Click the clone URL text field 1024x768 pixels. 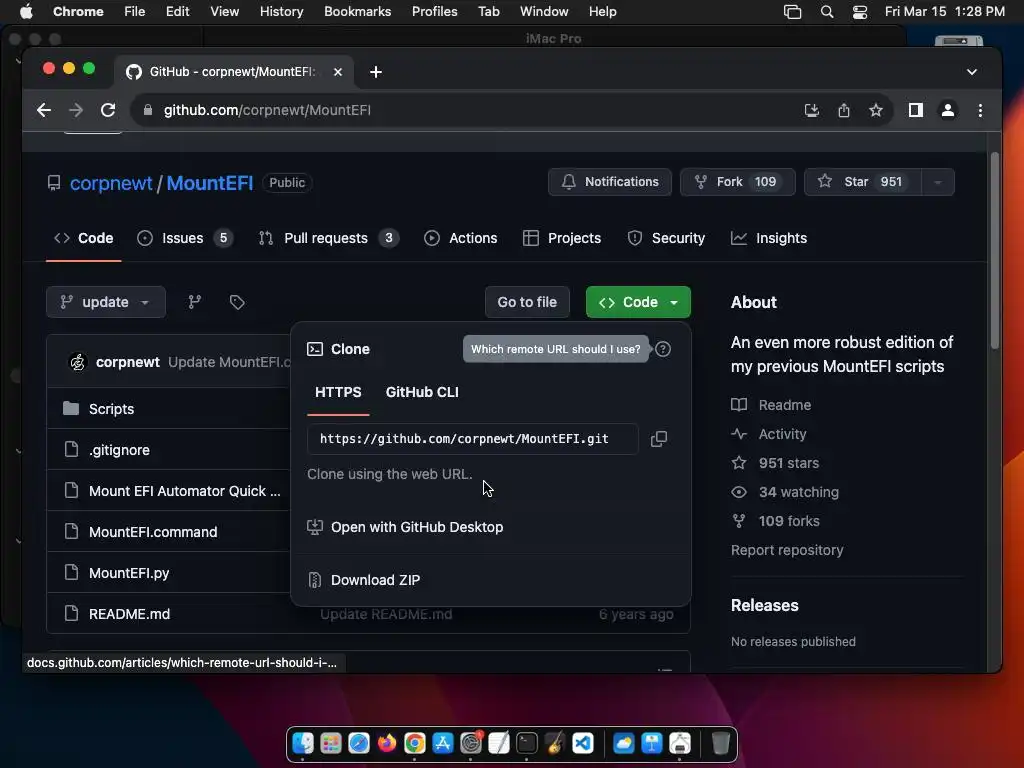pyautogui.click(x=473, y=439)
